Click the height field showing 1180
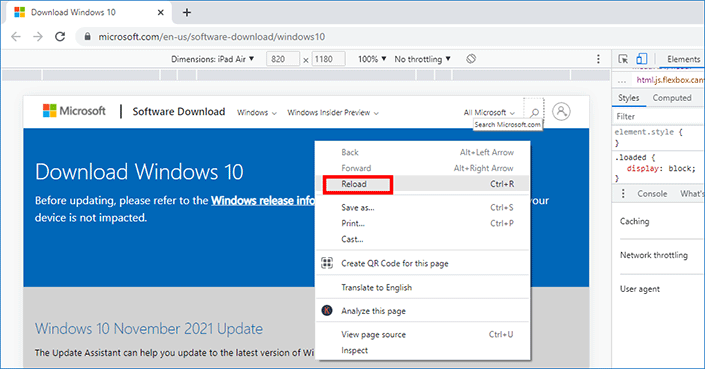Image resolution: width=705 pixels, height=369 pixels. click(329, 59)
